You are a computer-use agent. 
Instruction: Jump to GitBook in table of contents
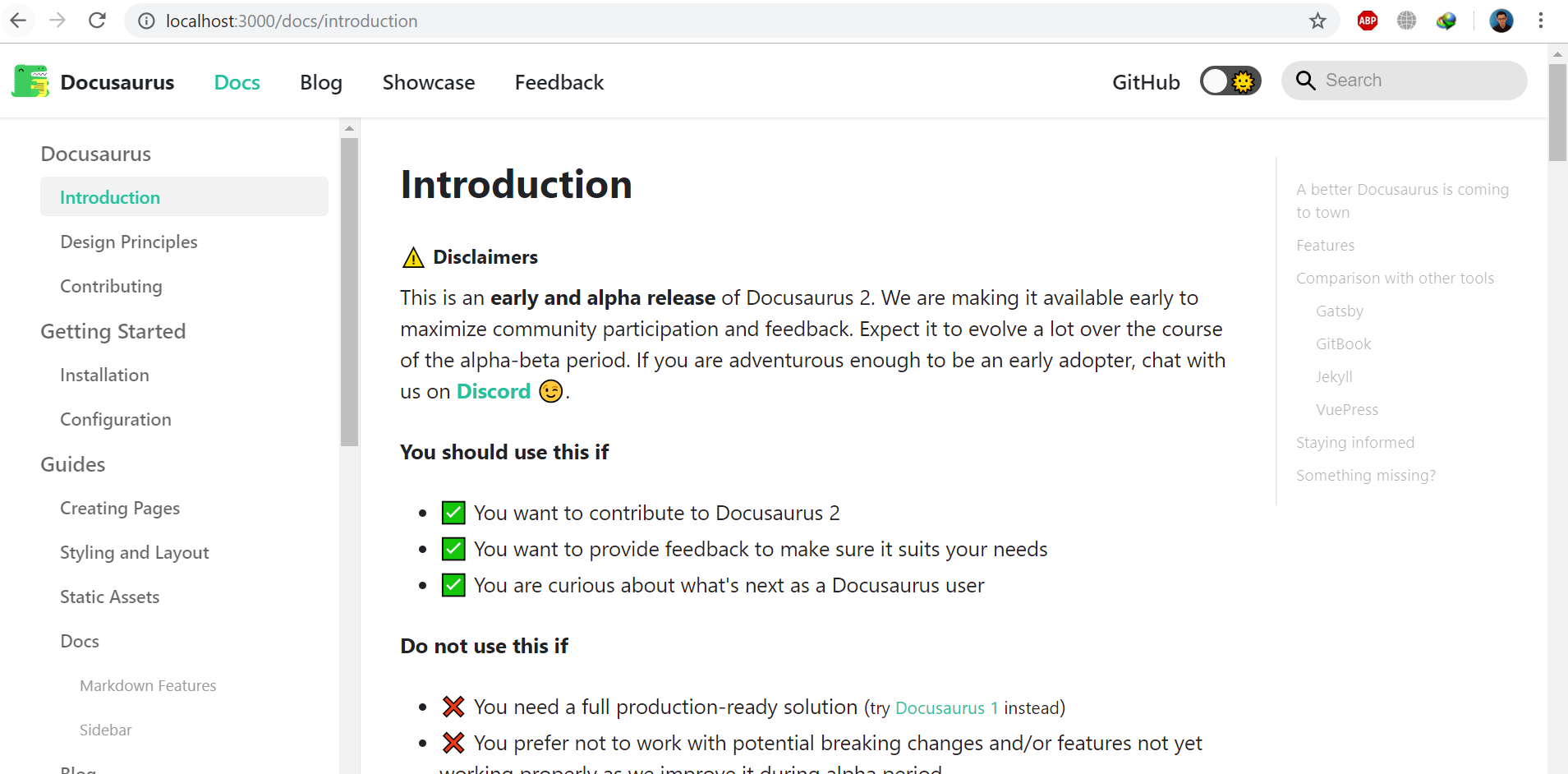pos(1344,343)
